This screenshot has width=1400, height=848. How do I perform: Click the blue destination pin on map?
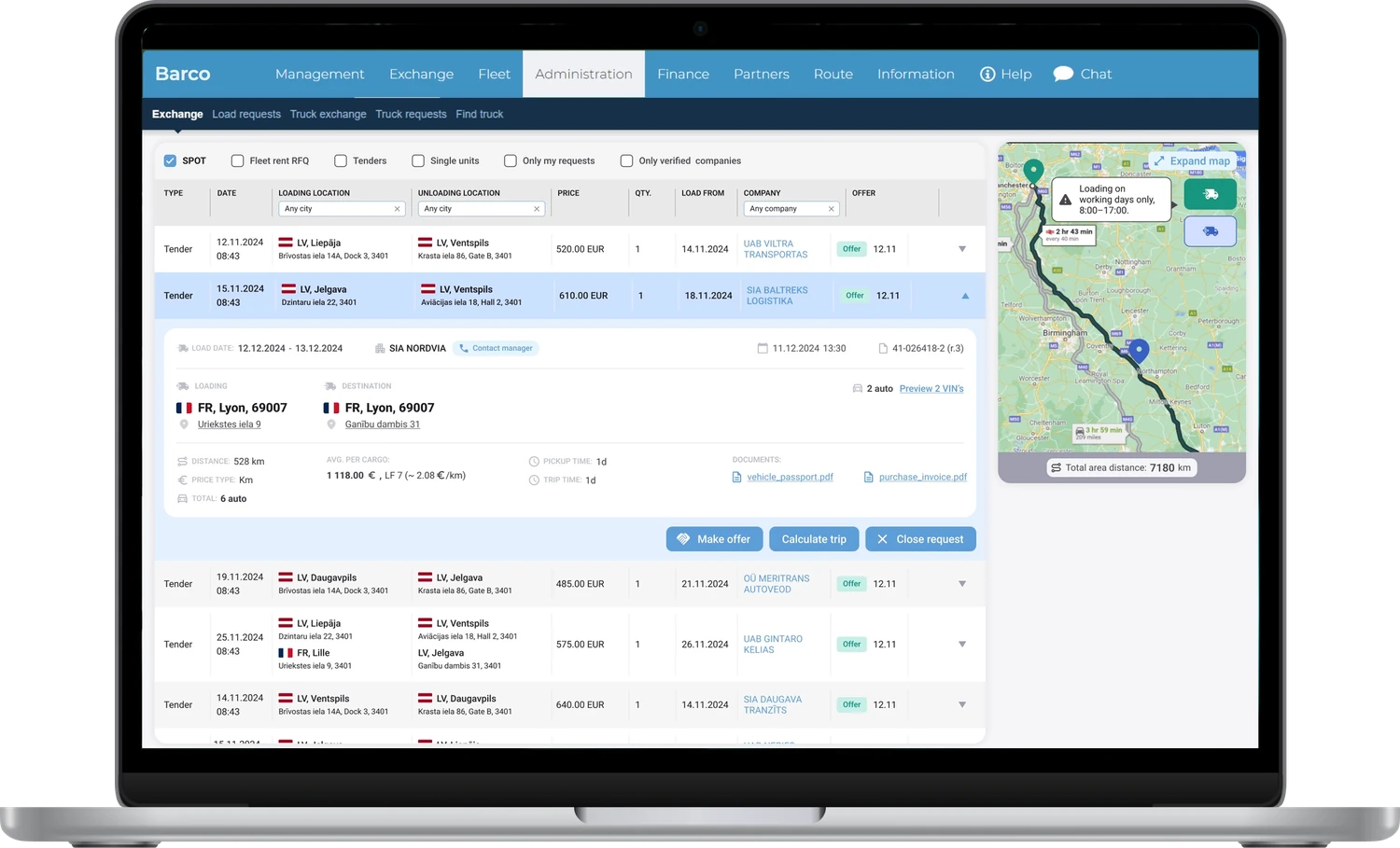[x=1139, y=351]
